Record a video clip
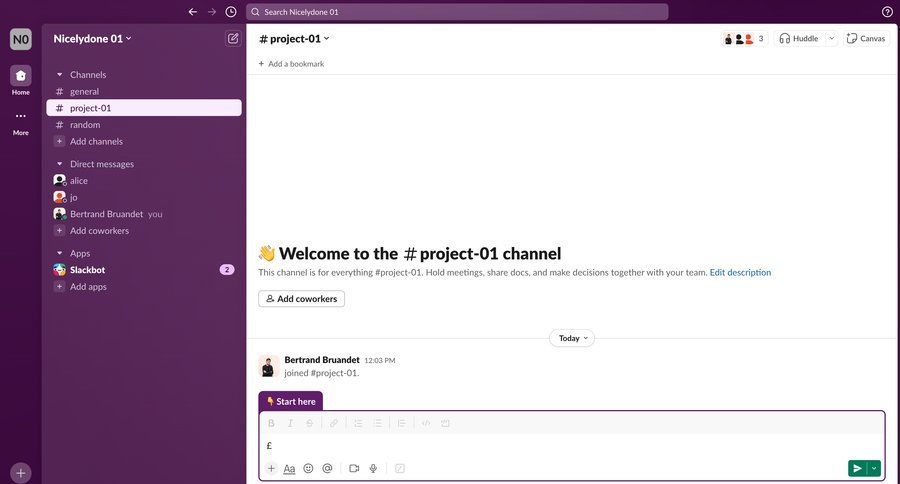This screenshot has height=484, width=900. [354, 468]
